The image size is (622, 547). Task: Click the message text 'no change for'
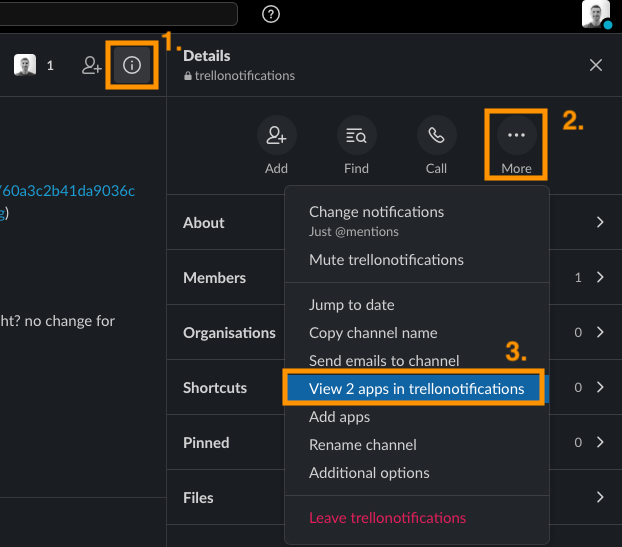(x=70, y=321)
